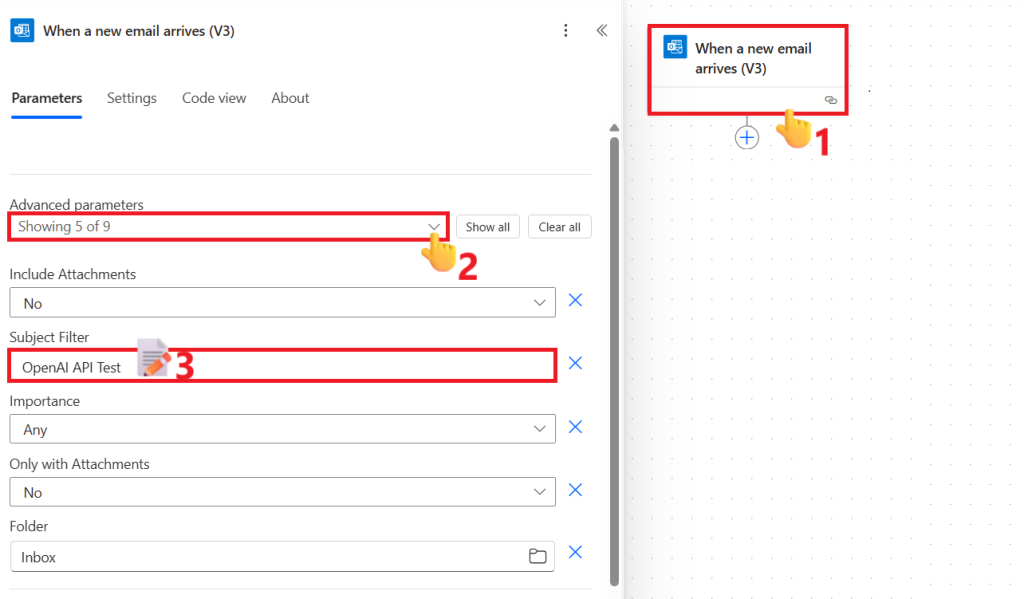Image resolution: width=1024 pixels, height=599 pixels.
Task: Remove the Subject Filter parameter
Action: pos(575,364)
